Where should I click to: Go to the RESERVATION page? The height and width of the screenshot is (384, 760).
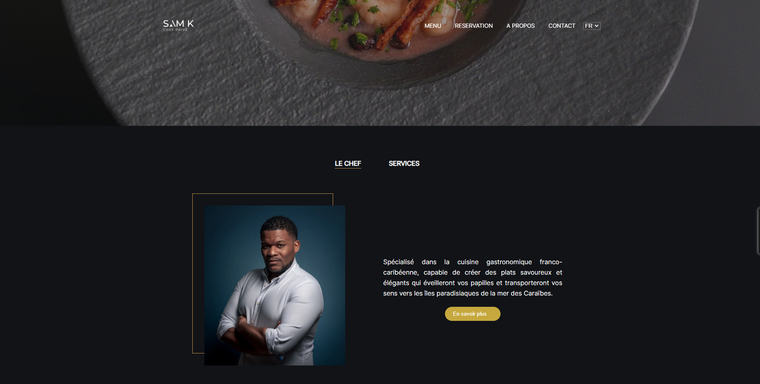pos(474,26)
